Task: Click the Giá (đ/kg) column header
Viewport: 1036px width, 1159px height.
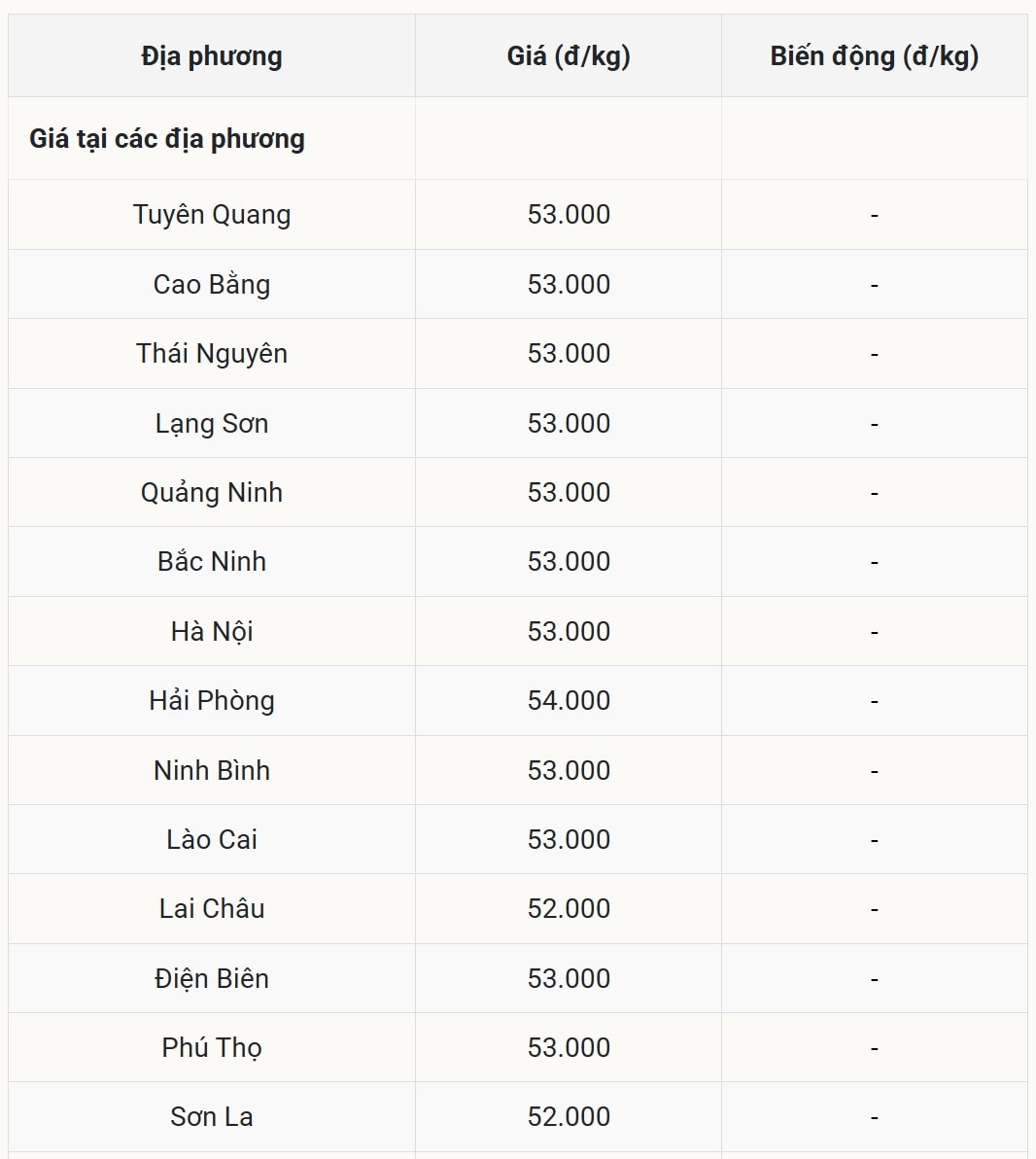Action: pyautogui.click(x=569, y=56)
